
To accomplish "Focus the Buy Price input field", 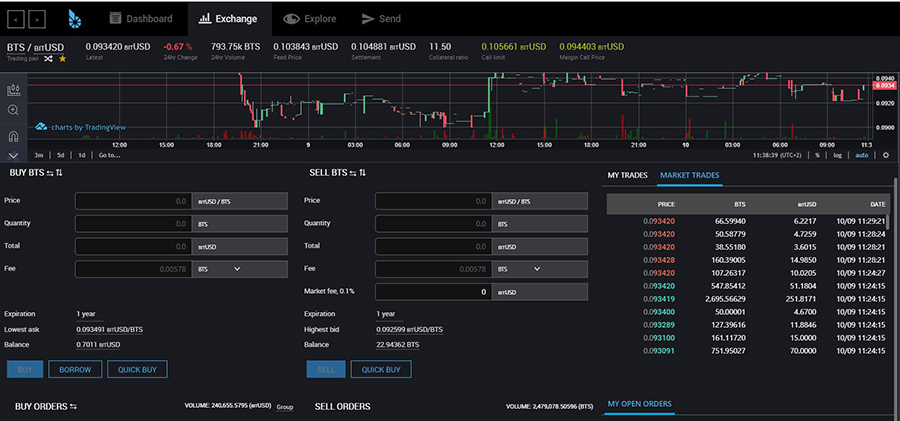I will click(x=133, y=201).
